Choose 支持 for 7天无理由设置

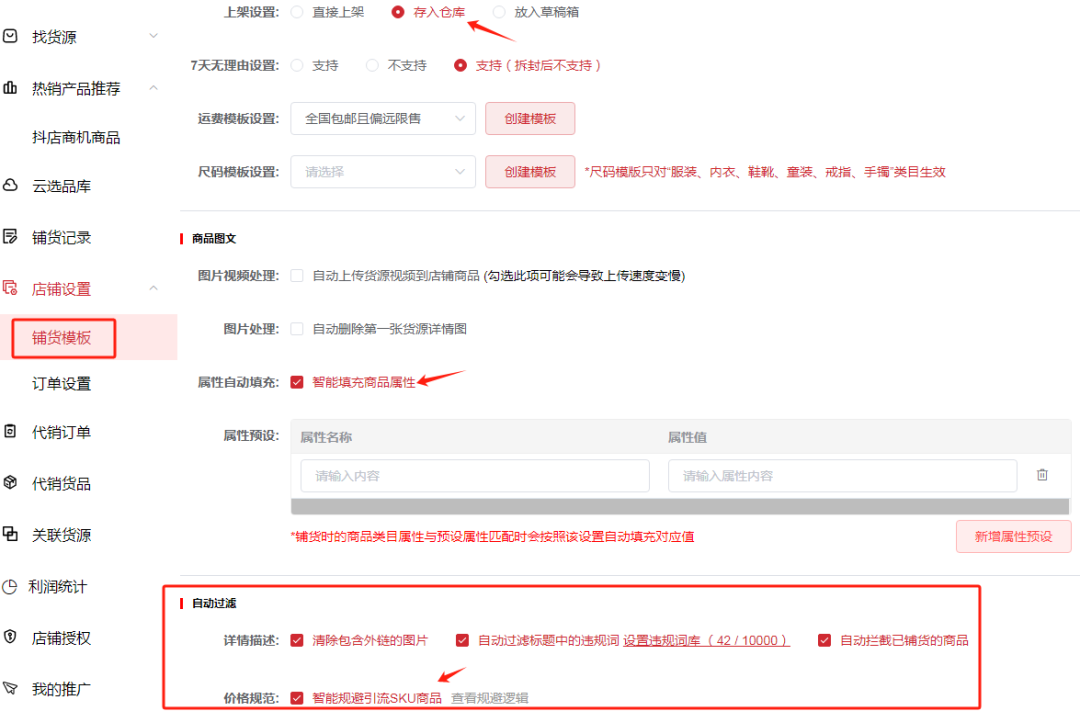coord(297,65)
